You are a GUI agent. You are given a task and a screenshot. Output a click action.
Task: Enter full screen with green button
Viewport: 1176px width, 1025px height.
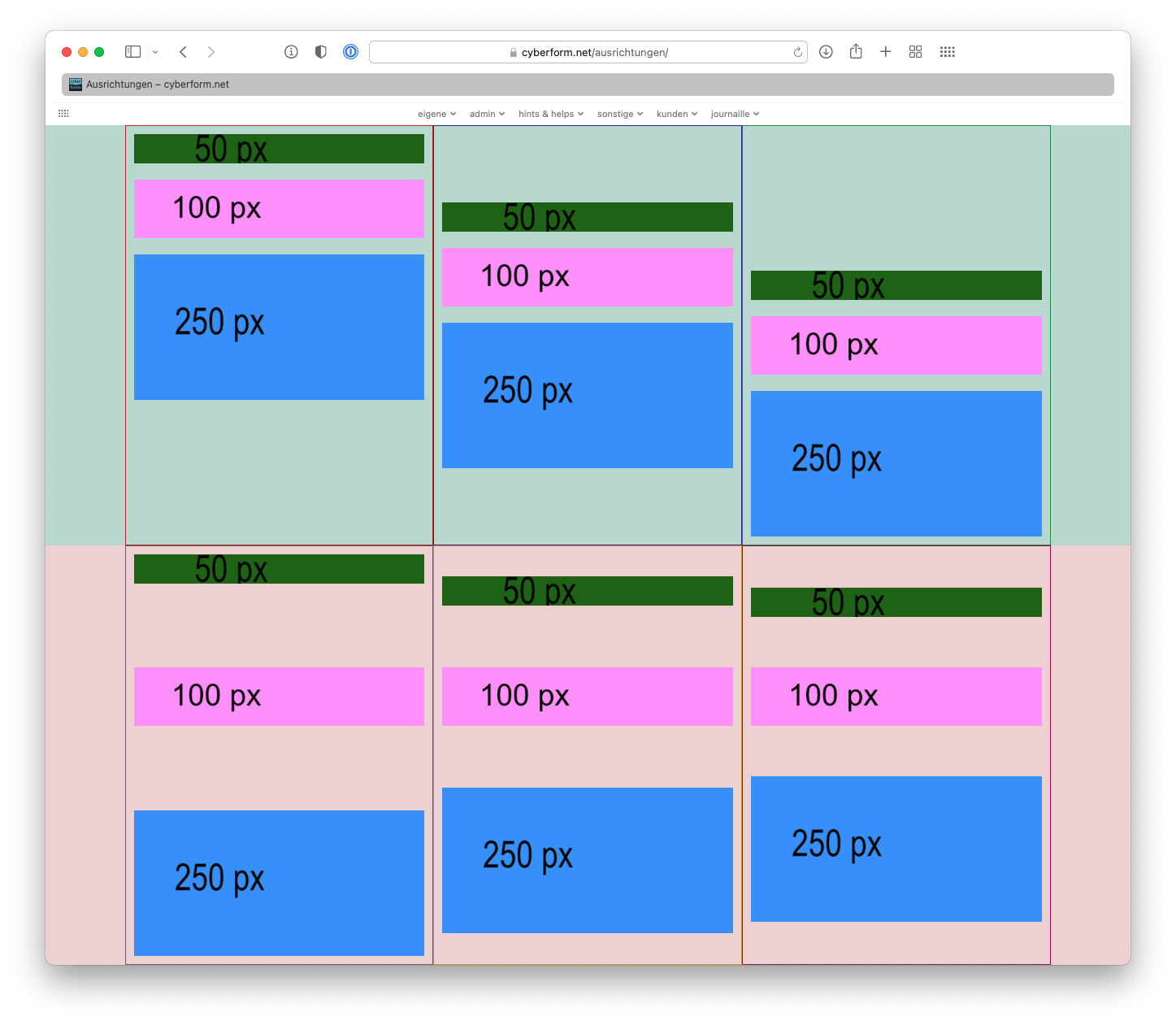[x=99, y=52]
